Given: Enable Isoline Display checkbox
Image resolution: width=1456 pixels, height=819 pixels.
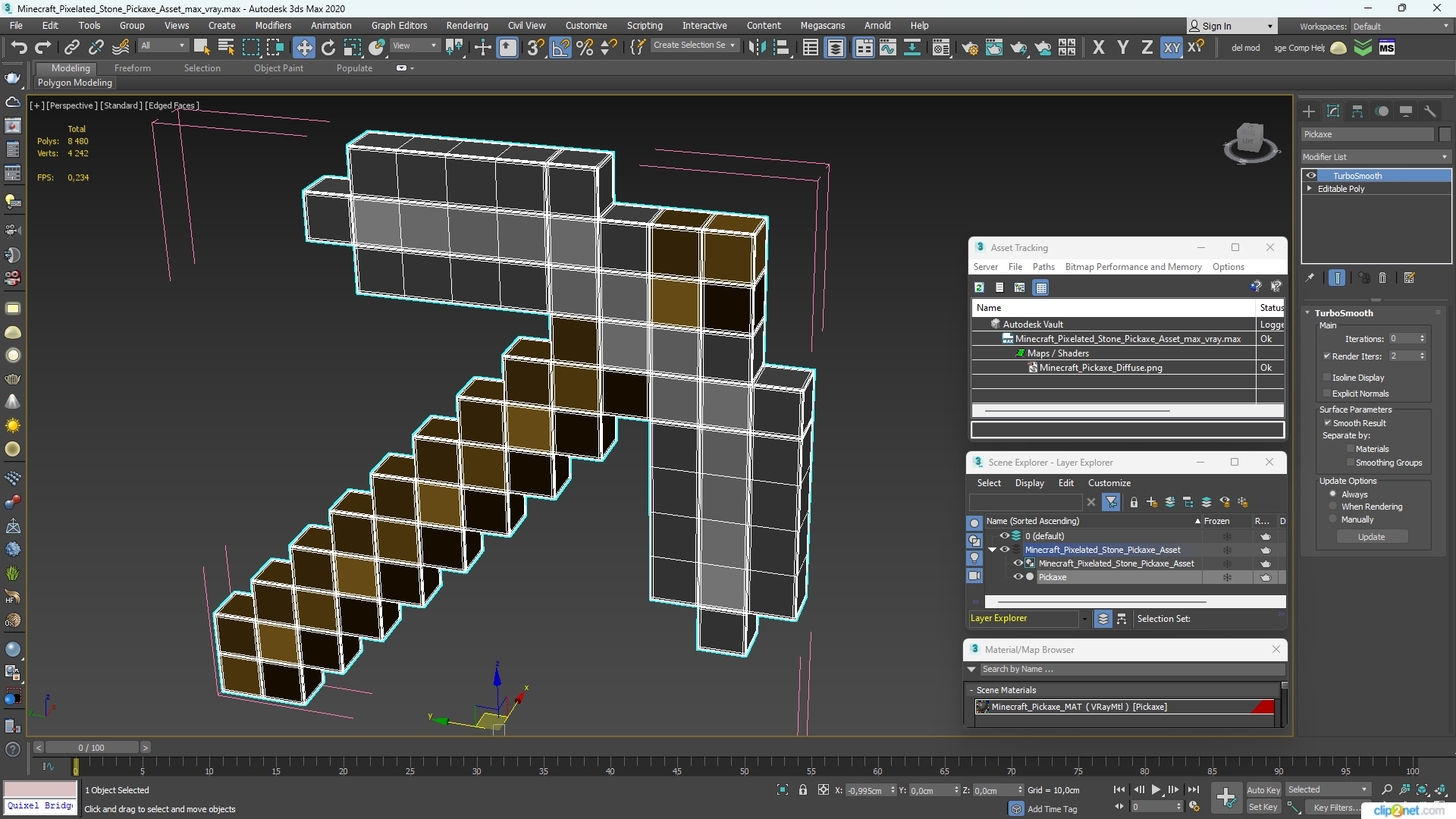Looking at the screenshot, I should coord(1327,378).
